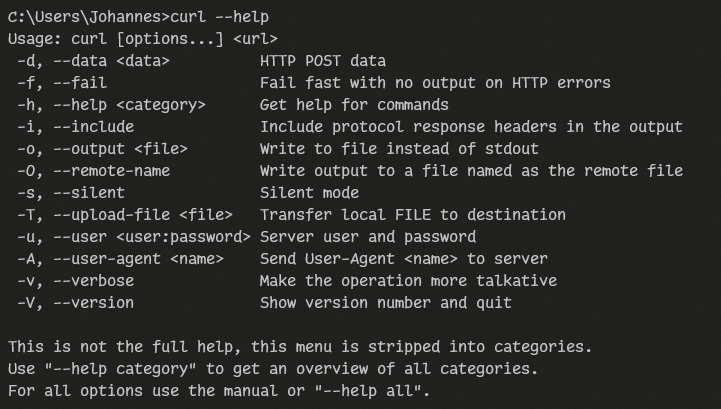Click the "-O, --remote-name" option text
The width and height of the screenshot is (721, 409).
(x=93, y=171)
